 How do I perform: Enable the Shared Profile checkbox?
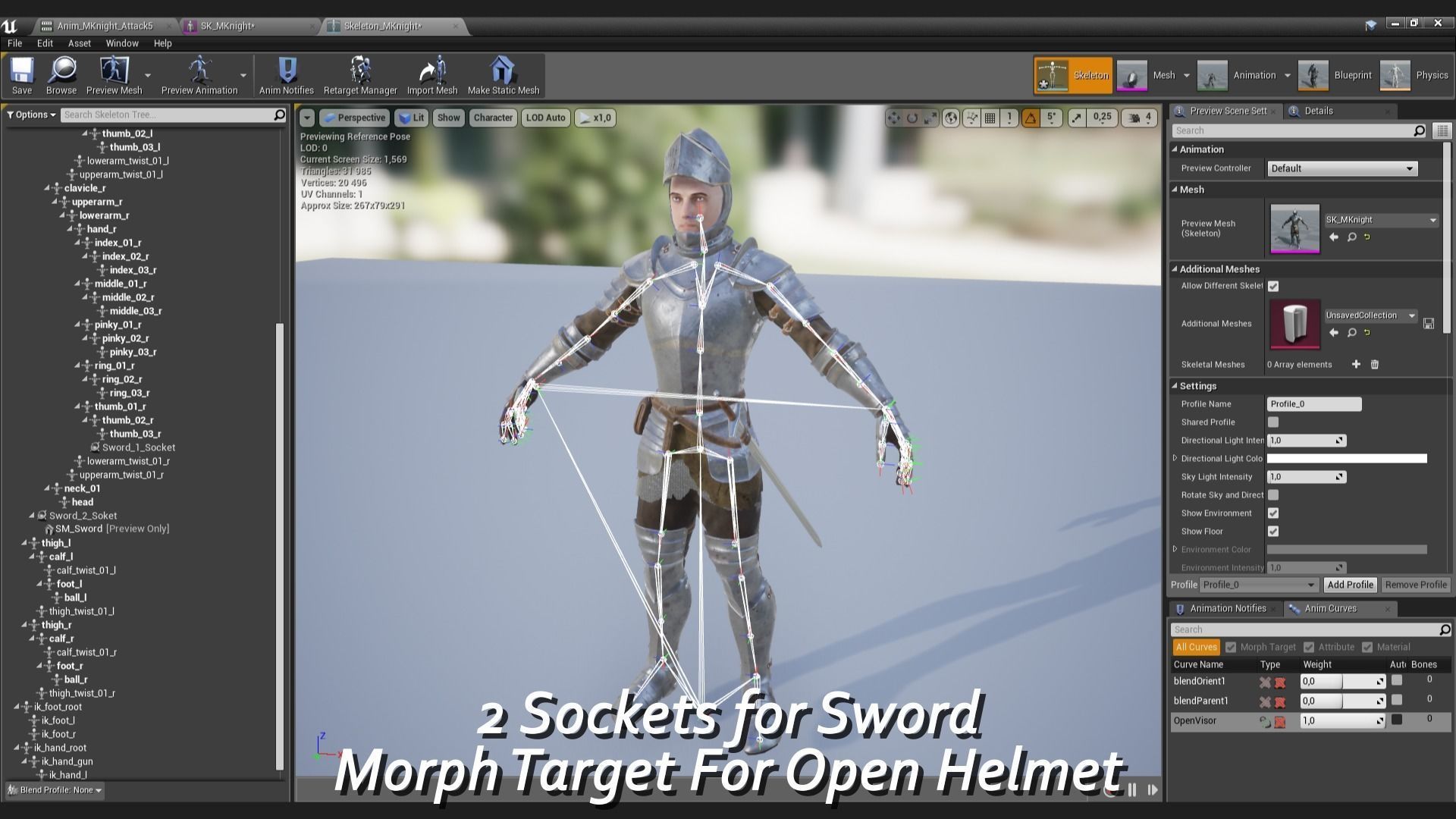(1273, 422)
